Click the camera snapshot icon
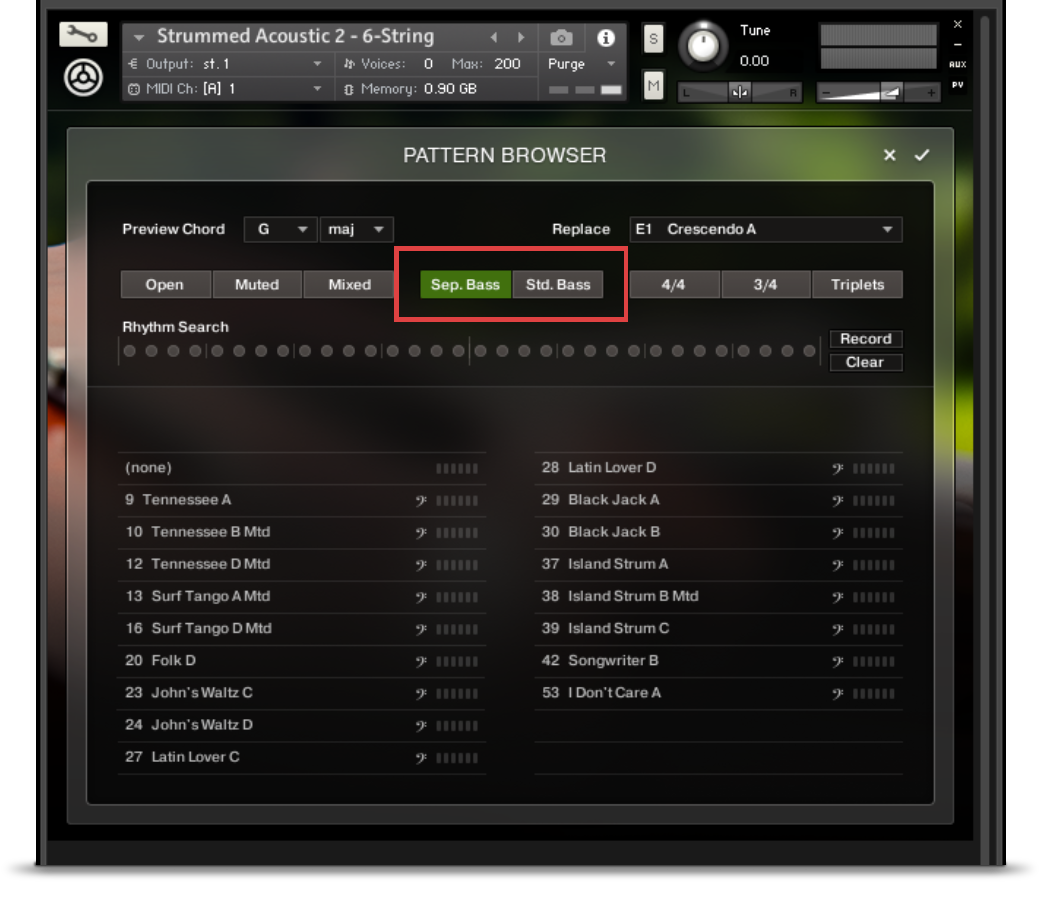The width and height of the screenshot is (1040, 917). tap(561, 38)
